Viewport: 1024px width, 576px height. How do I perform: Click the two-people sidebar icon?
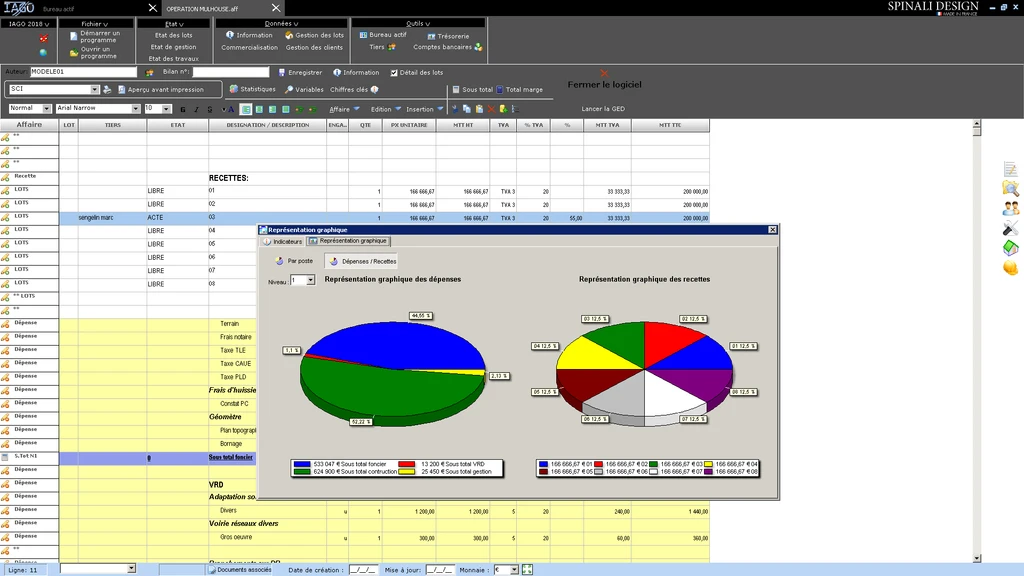pyautogui.click(x=1010, y=208)
